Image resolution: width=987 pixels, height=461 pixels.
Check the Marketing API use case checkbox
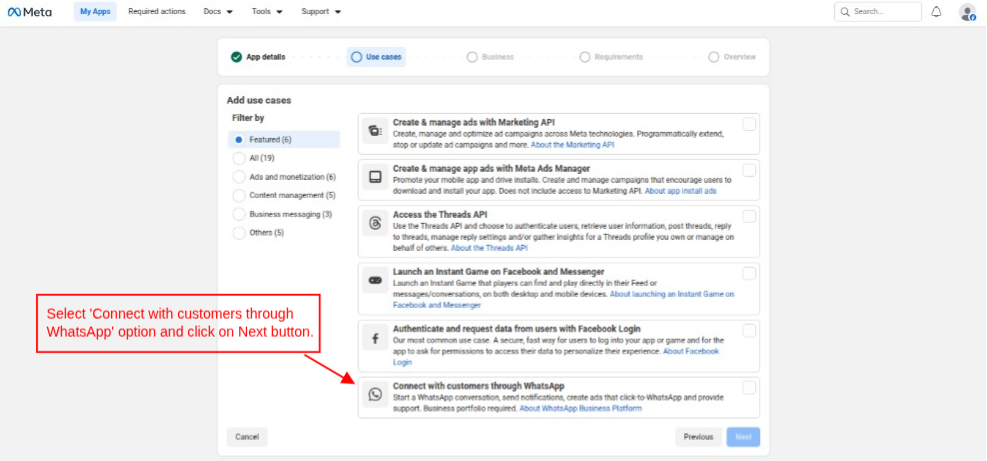[x=748, y=124]
